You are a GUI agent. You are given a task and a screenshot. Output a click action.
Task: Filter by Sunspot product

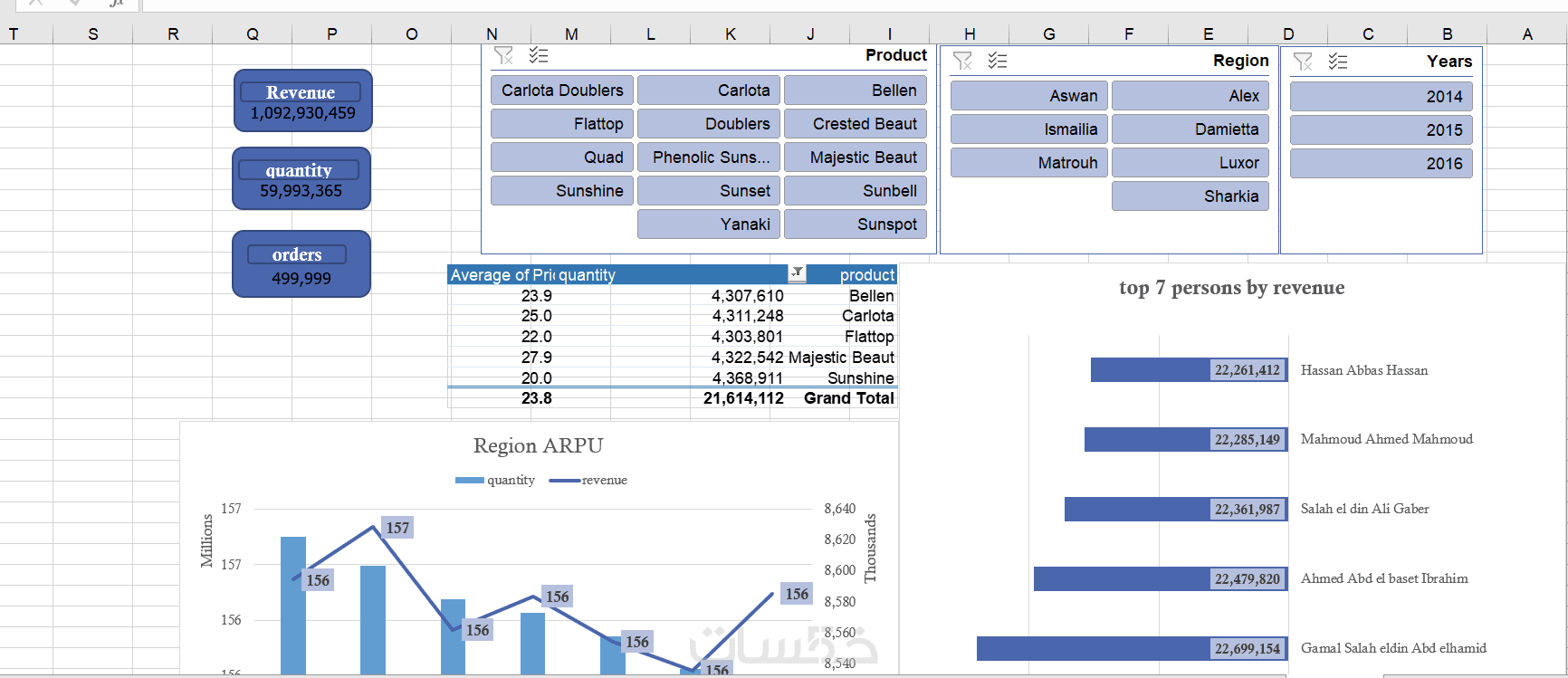click(x=856, y=224)
